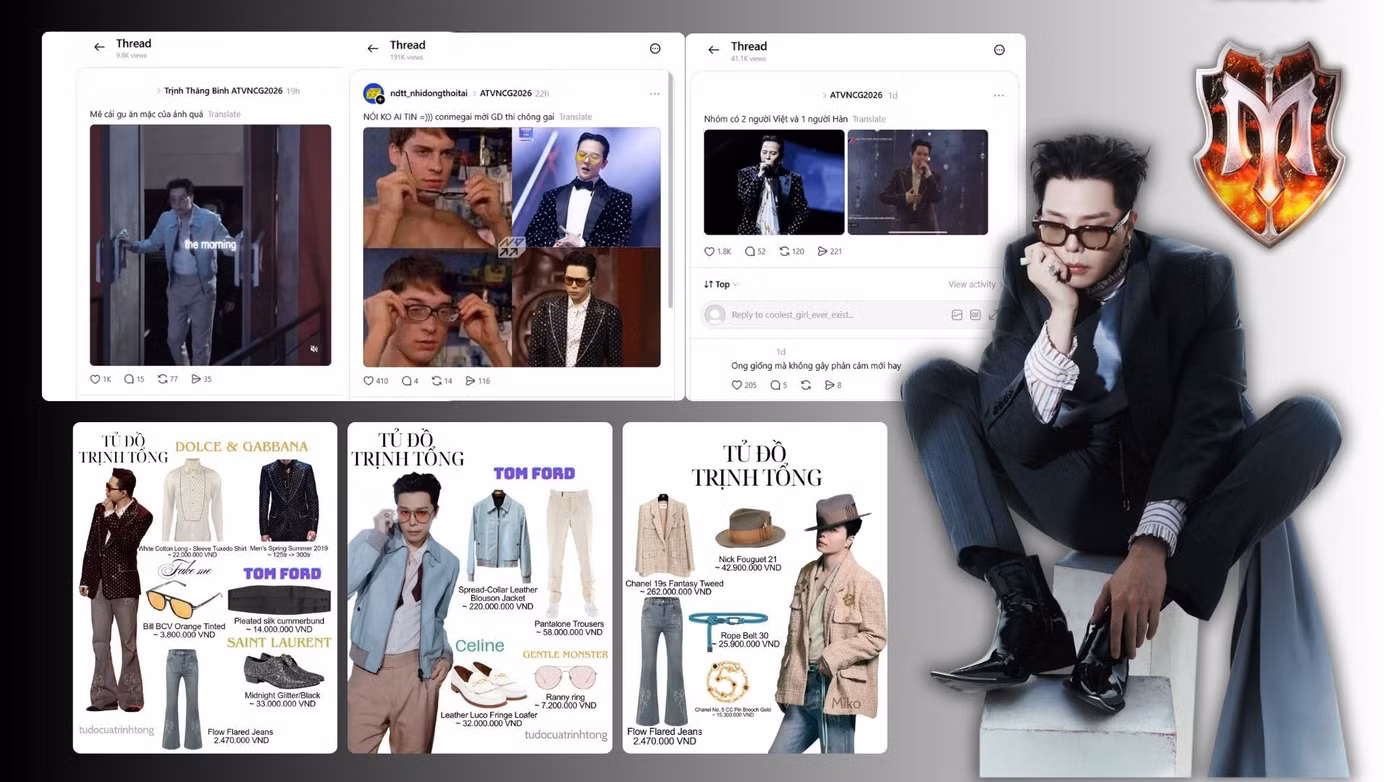Repost the post with 14 reposts
The height and width of the screenshot is (782, 1390).
436,381
